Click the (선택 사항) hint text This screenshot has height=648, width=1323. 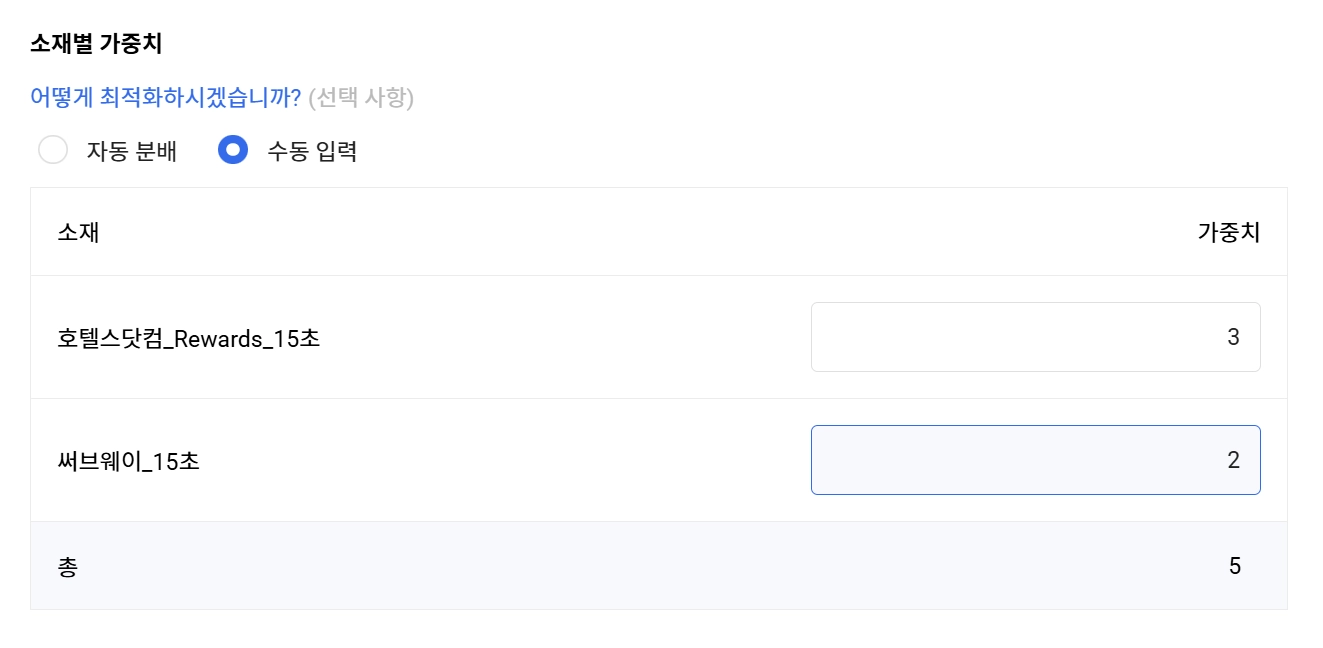361,98
